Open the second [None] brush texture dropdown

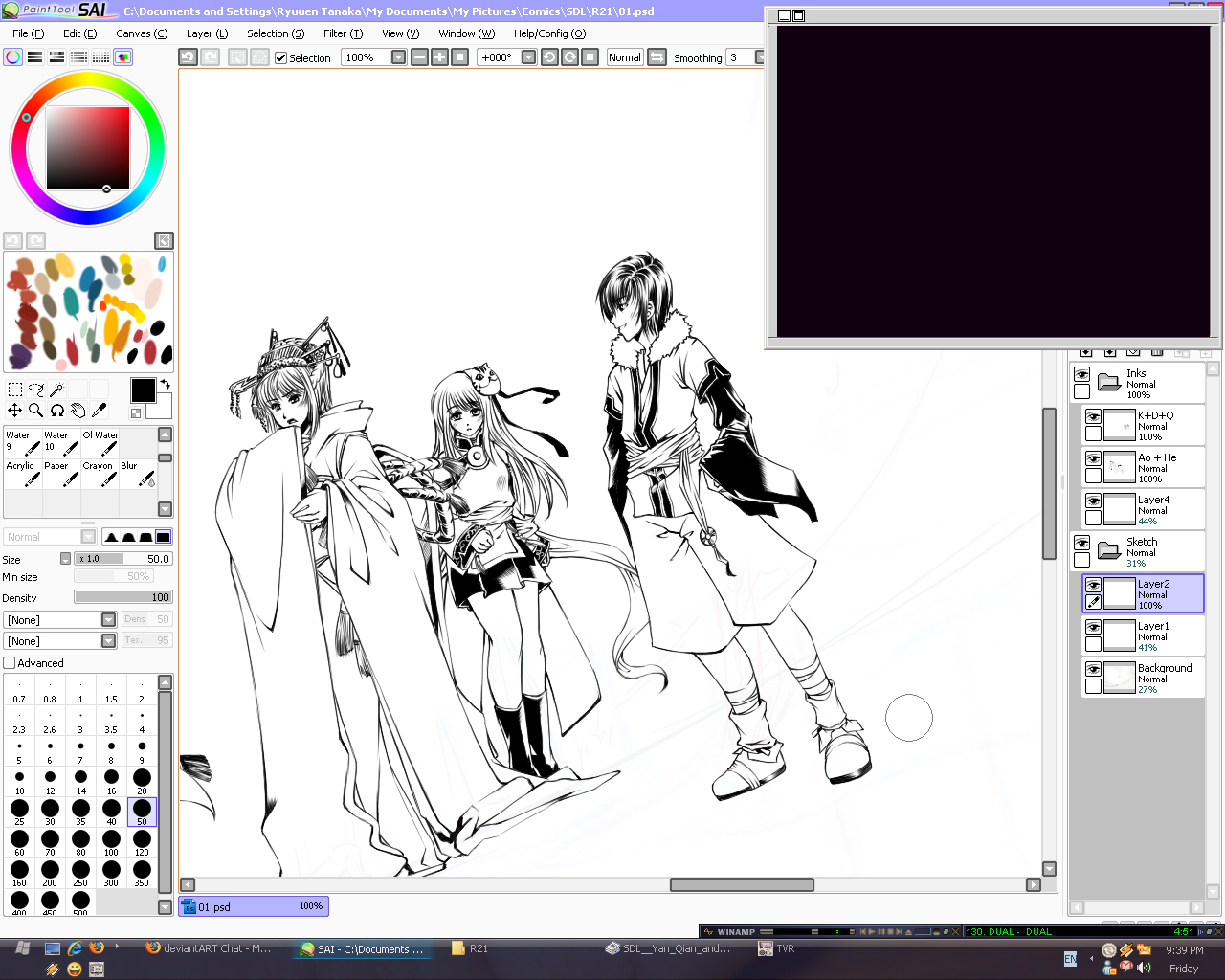coord(108,641)
